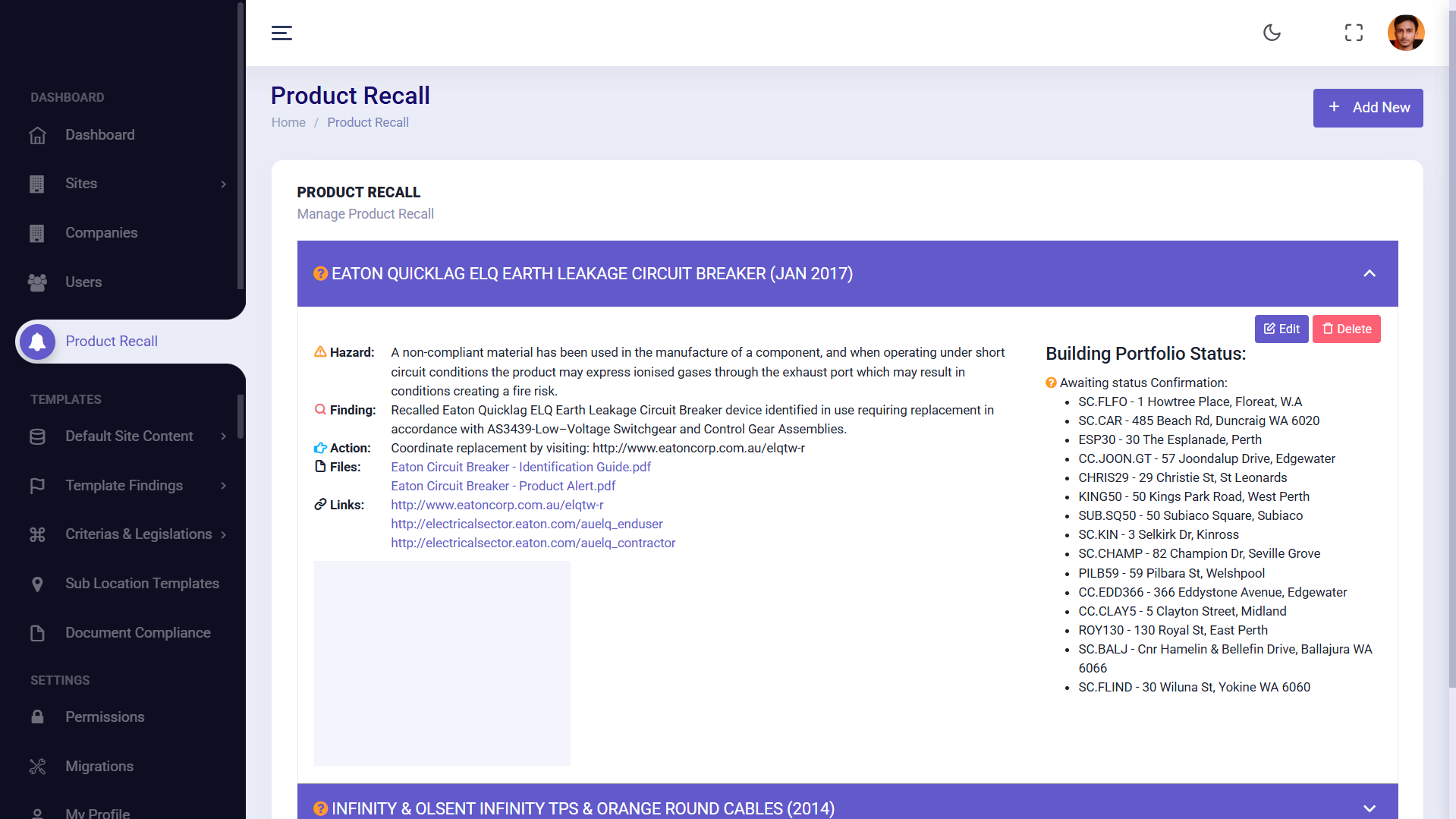The height and width of the screenshot is (819, 1456).
Task: Click the Migrations tools icon
Action: tap(37, 767)
